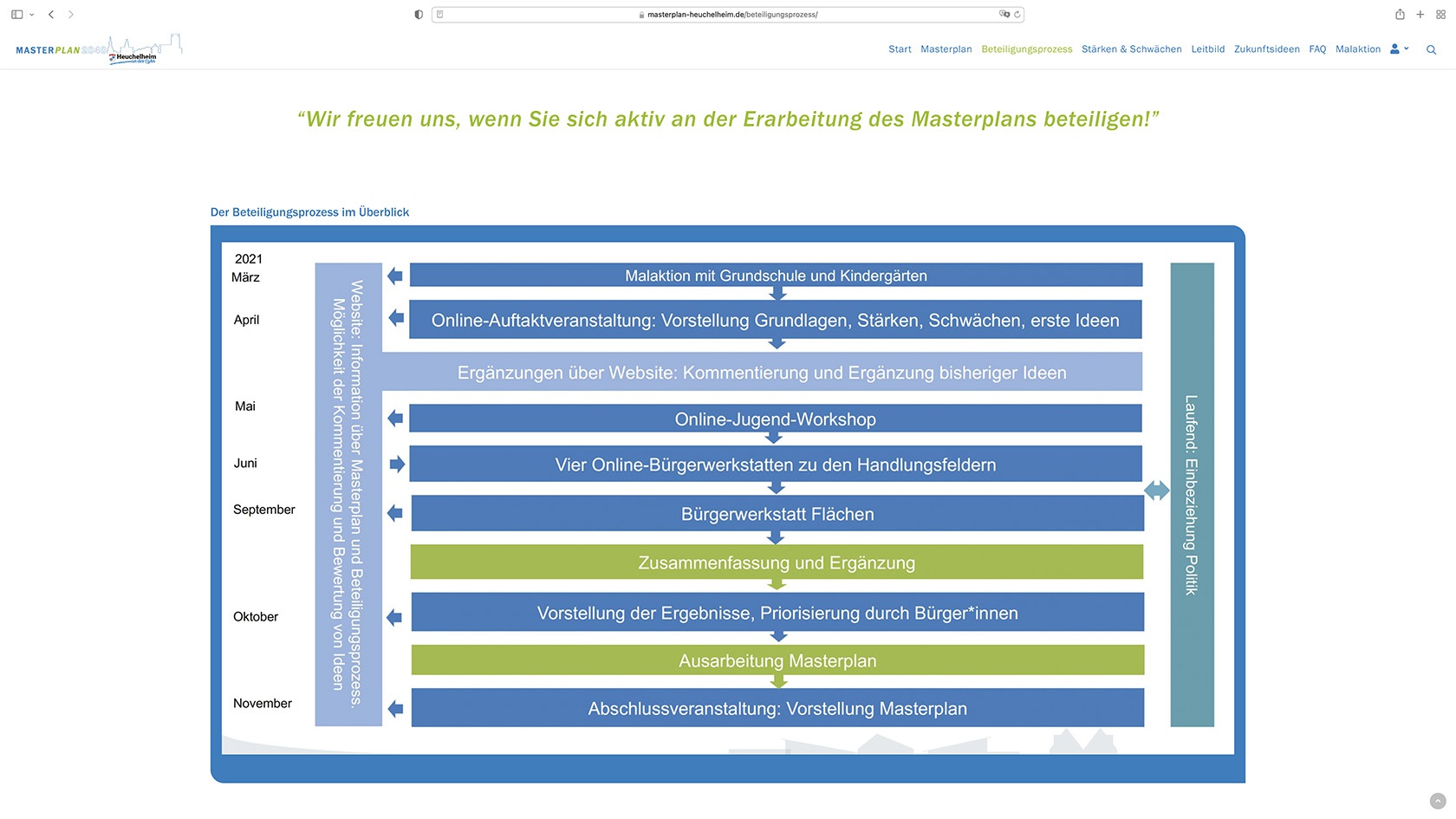This screenshot has height=819, width=1456.
Task: Translate page using the translate icon
Action: point(1004,15)
